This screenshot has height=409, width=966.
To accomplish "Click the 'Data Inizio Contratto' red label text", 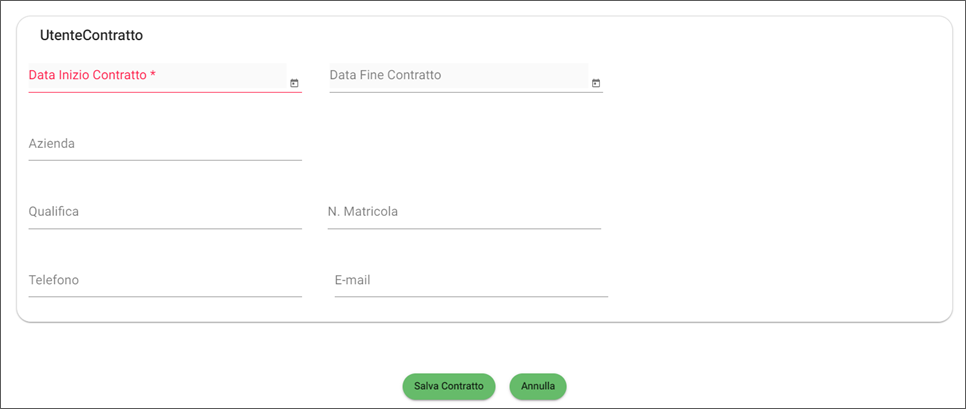I will coord(87,75).
